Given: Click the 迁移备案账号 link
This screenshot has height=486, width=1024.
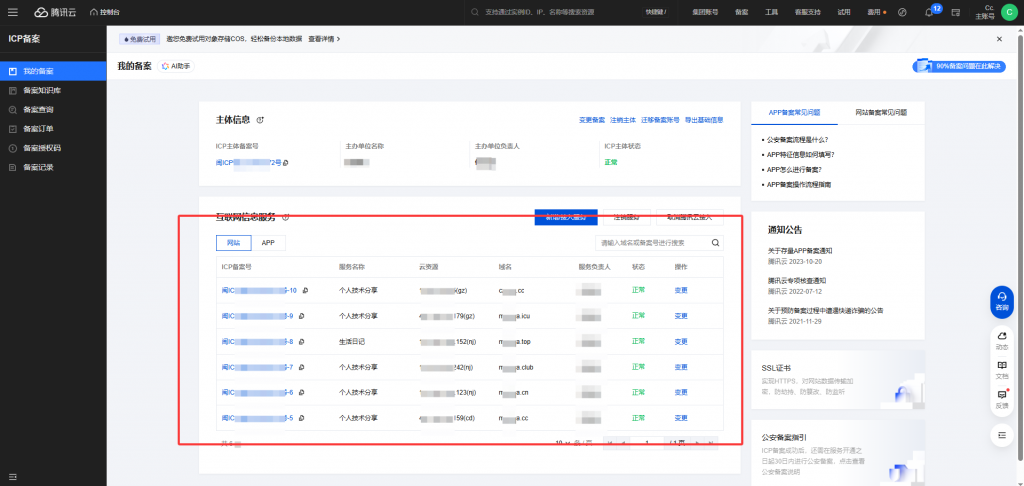Looking at the screenshot, I should click(x=660, y=120).
